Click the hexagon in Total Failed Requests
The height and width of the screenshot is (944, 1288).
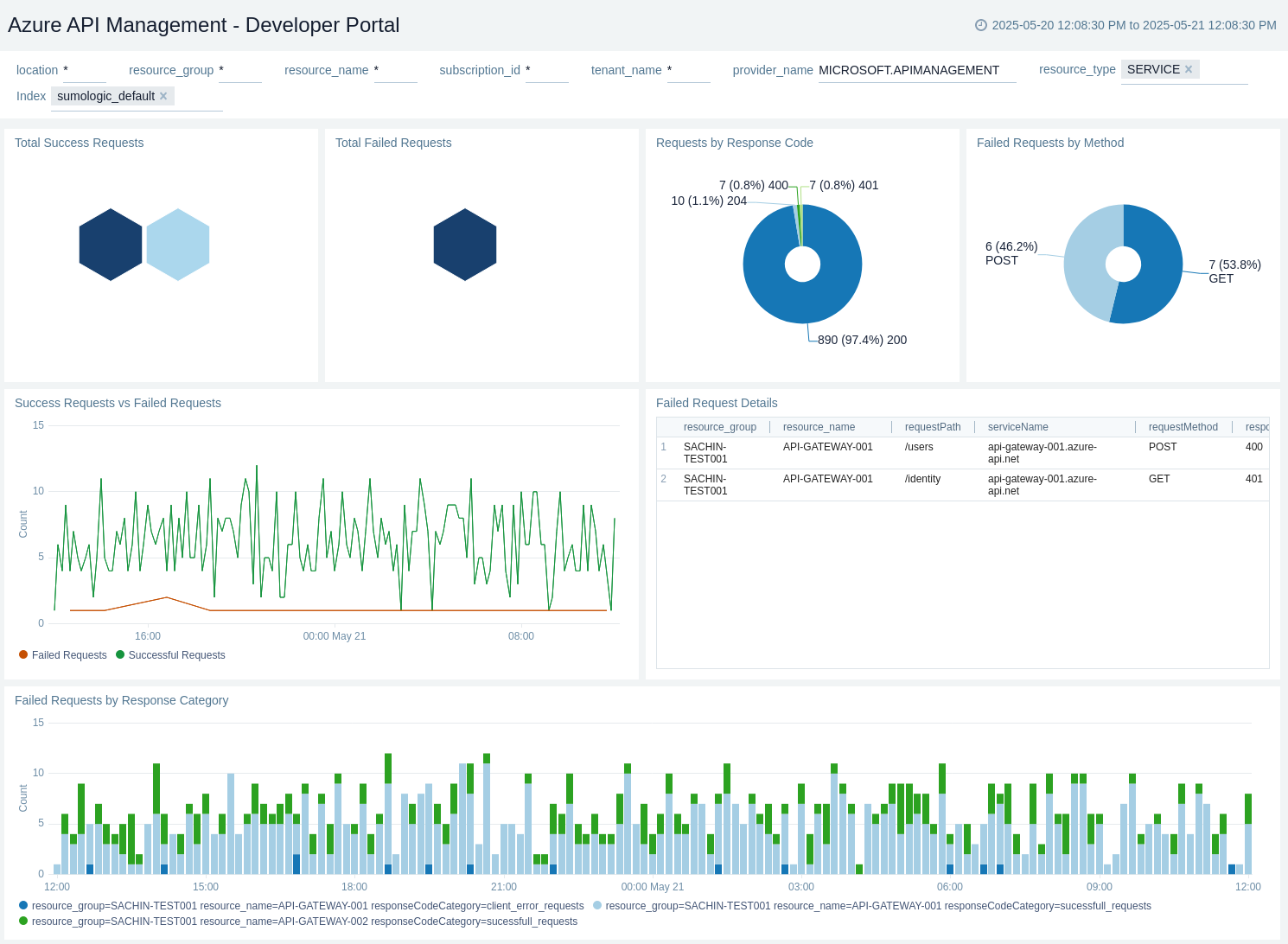pyautogui.click(x=465, y=245)
